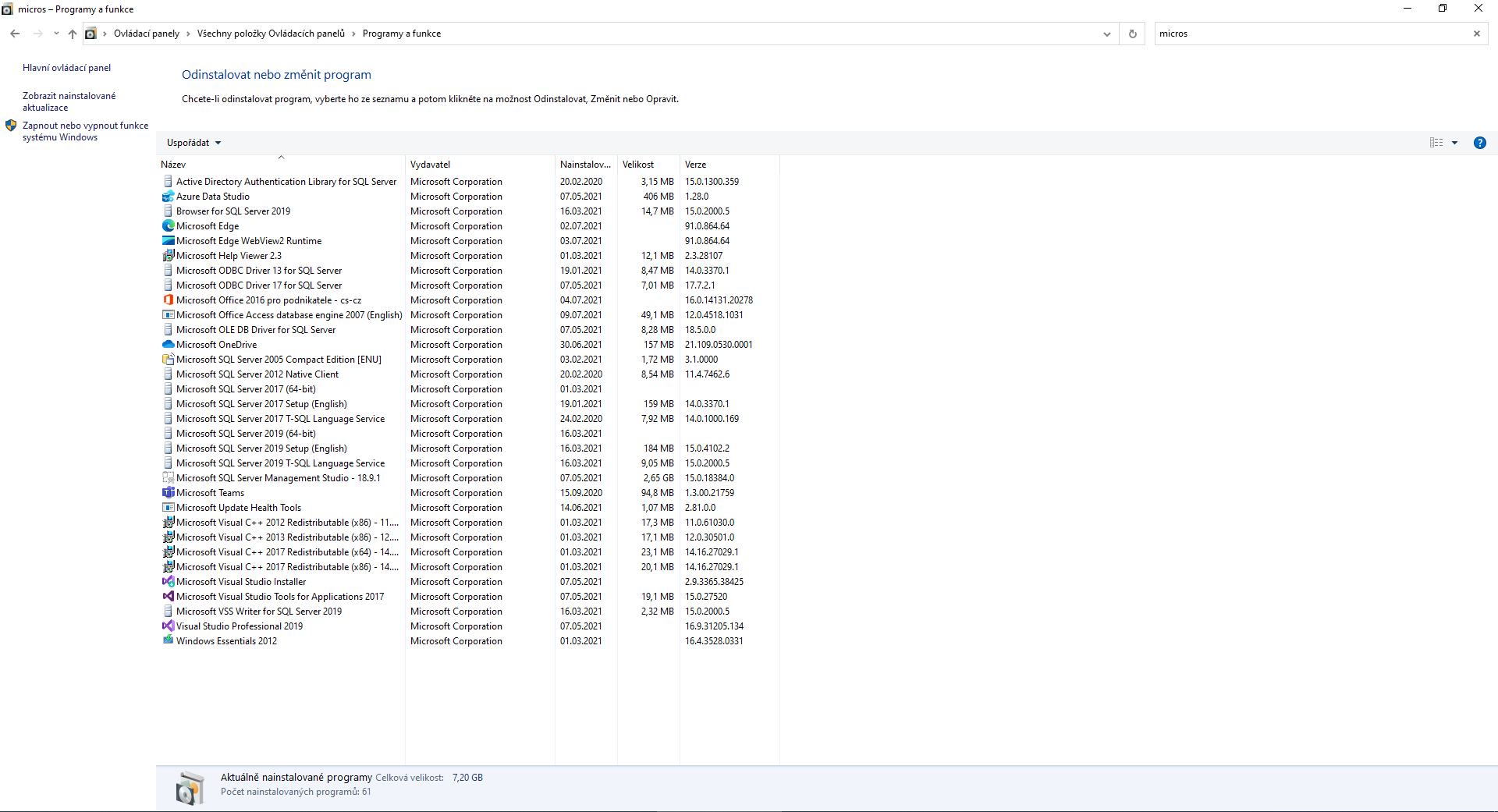Select Microsoft OLE DB Driver for SQL Server

pos(468,330)
